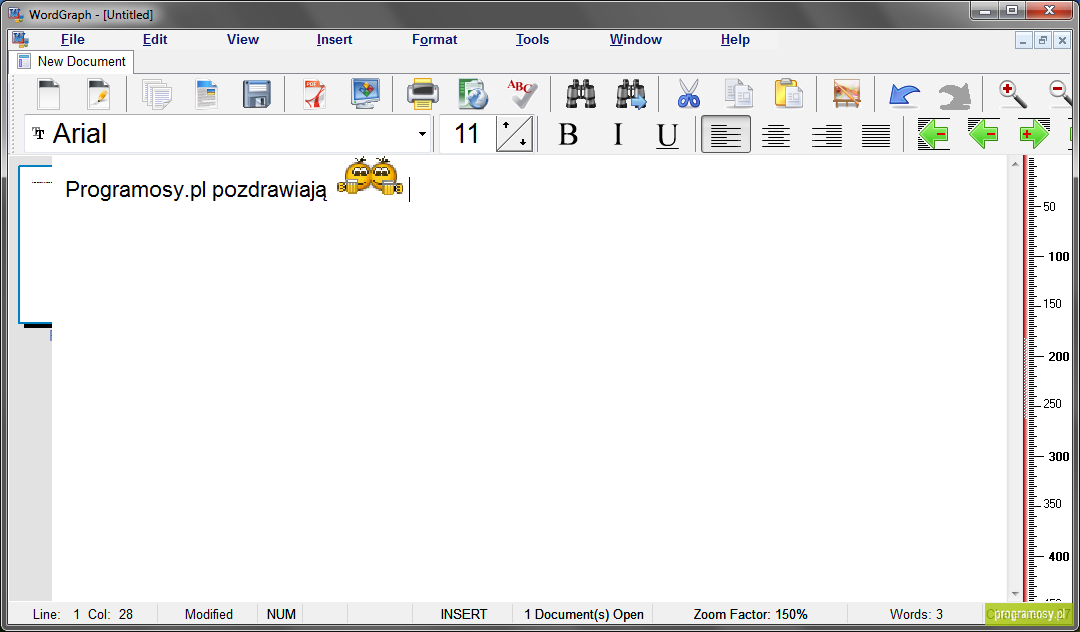Image resolution: width=1080 pixels, height=632 pixels.
Task: Click the beer mugs emoticon in document
Action: tap(370, 177)
